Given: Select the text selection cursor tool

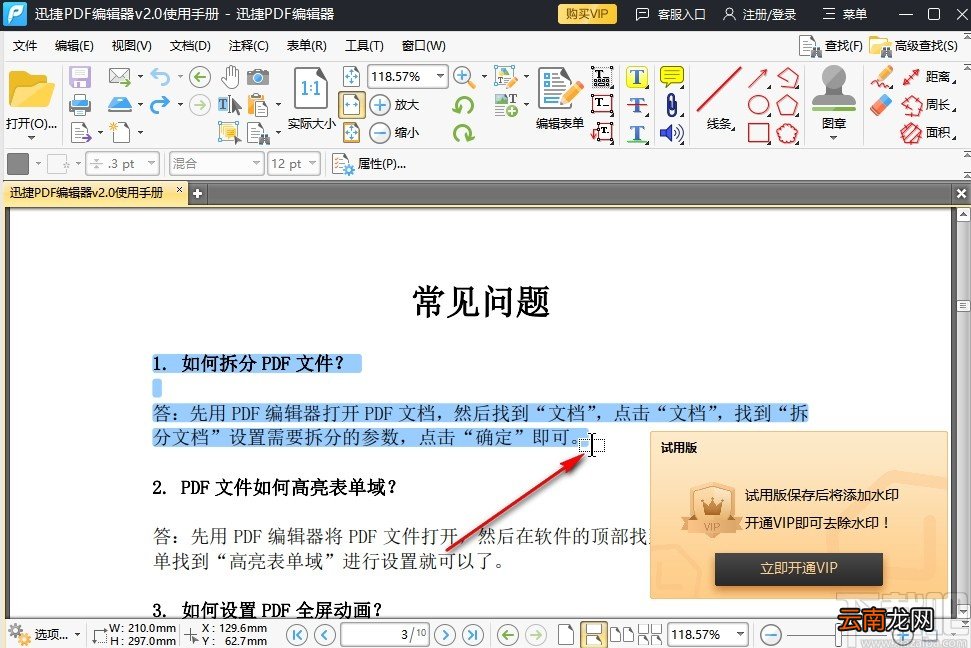Looking at the screenshot, I should (x=229, y=105).
